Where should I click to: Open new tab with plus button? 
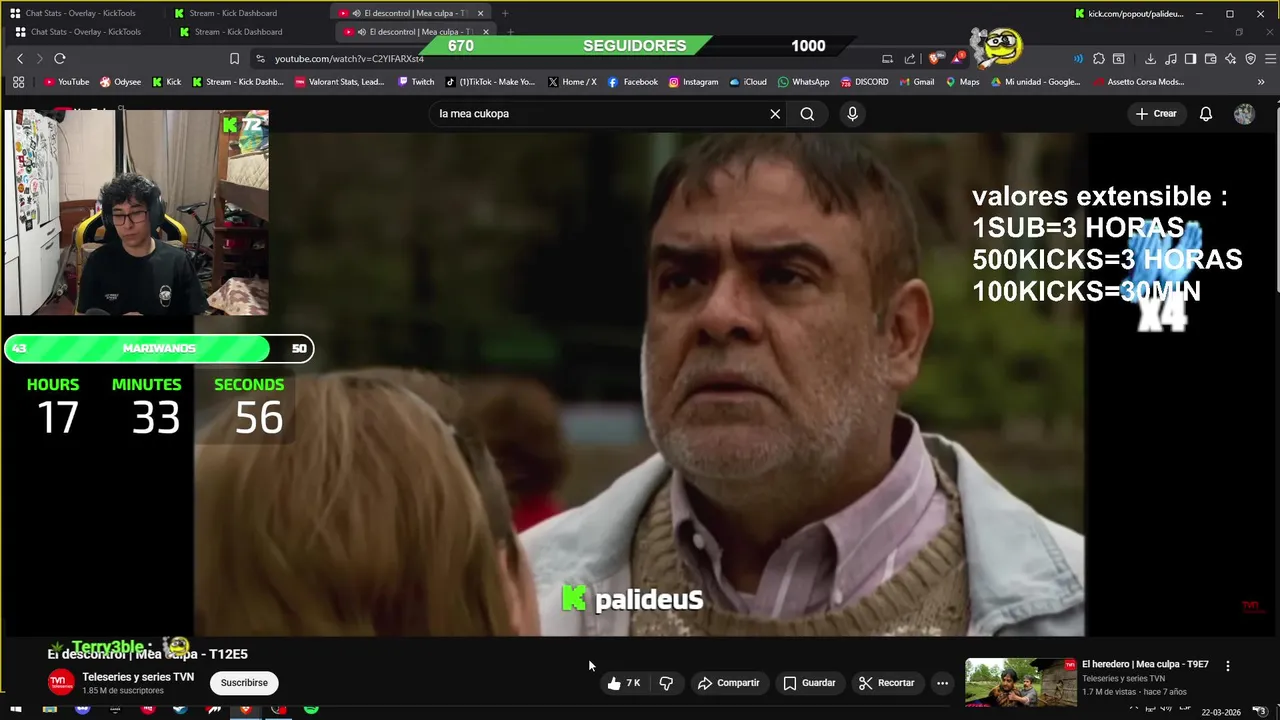coord(505,13)
